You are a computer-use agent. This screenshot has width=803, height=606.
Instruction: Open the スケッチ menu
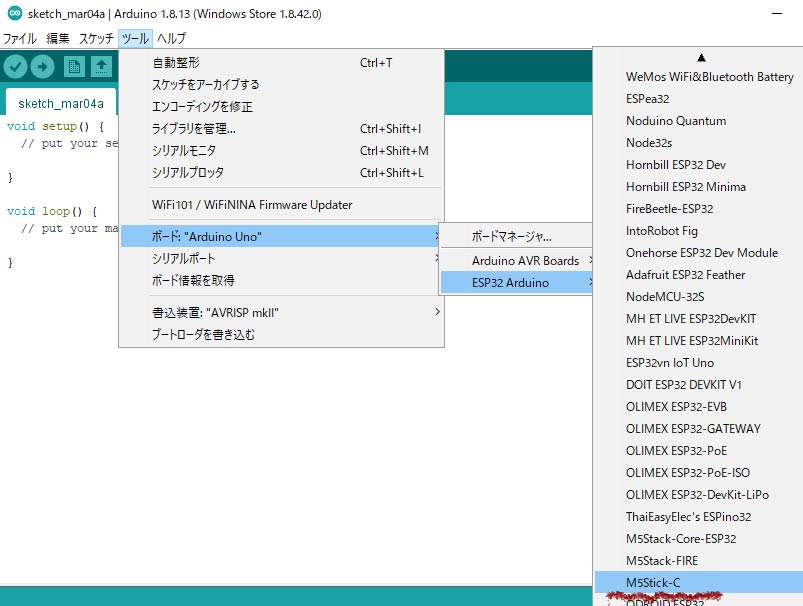(x=96, y=38)
